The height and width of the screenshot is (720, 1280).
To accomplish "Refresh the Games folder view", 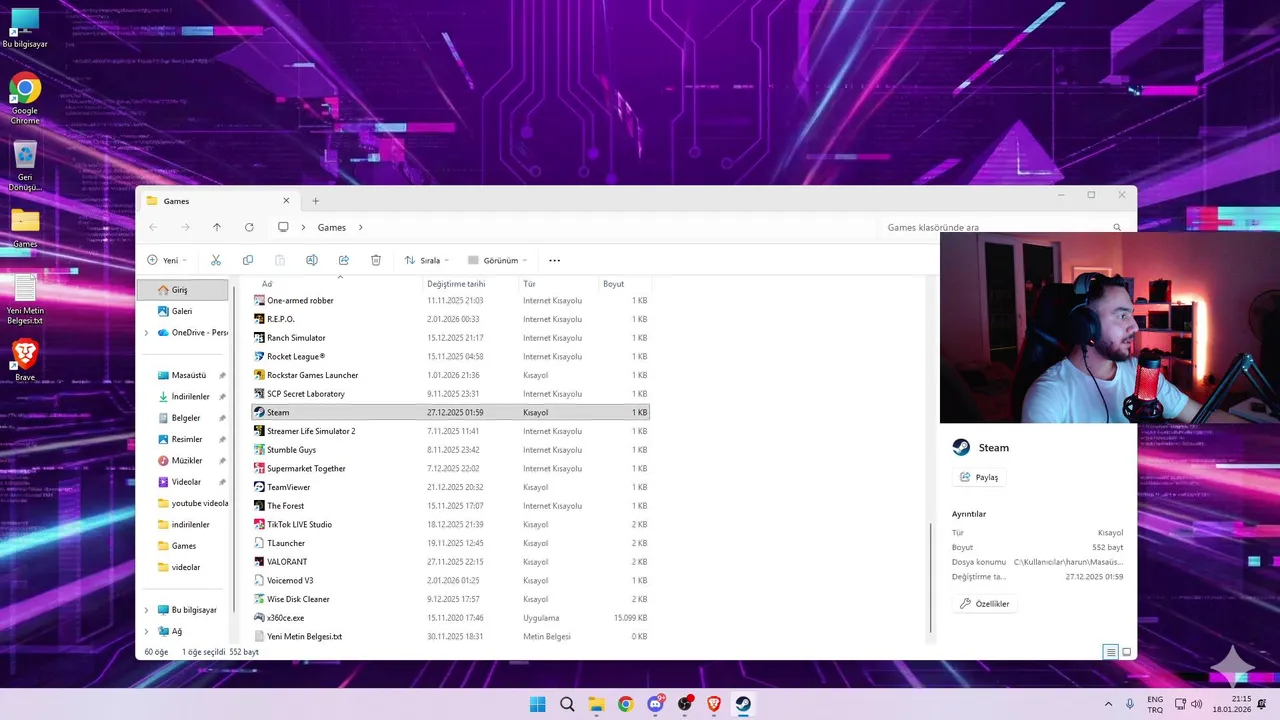I will click(249, 227).
